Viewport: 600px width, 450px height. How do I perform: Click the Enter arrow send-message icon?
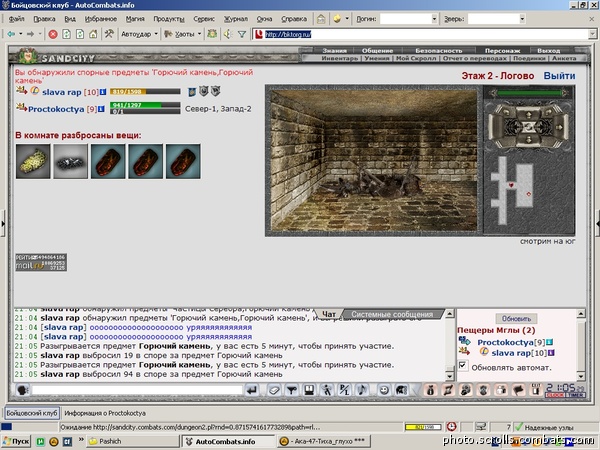pyautogui.click(x=252, y=390)
